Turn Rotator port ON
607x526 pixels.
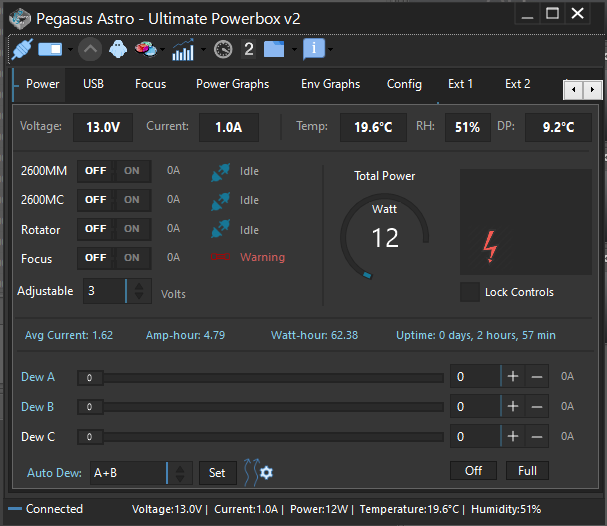pos(132,229)
